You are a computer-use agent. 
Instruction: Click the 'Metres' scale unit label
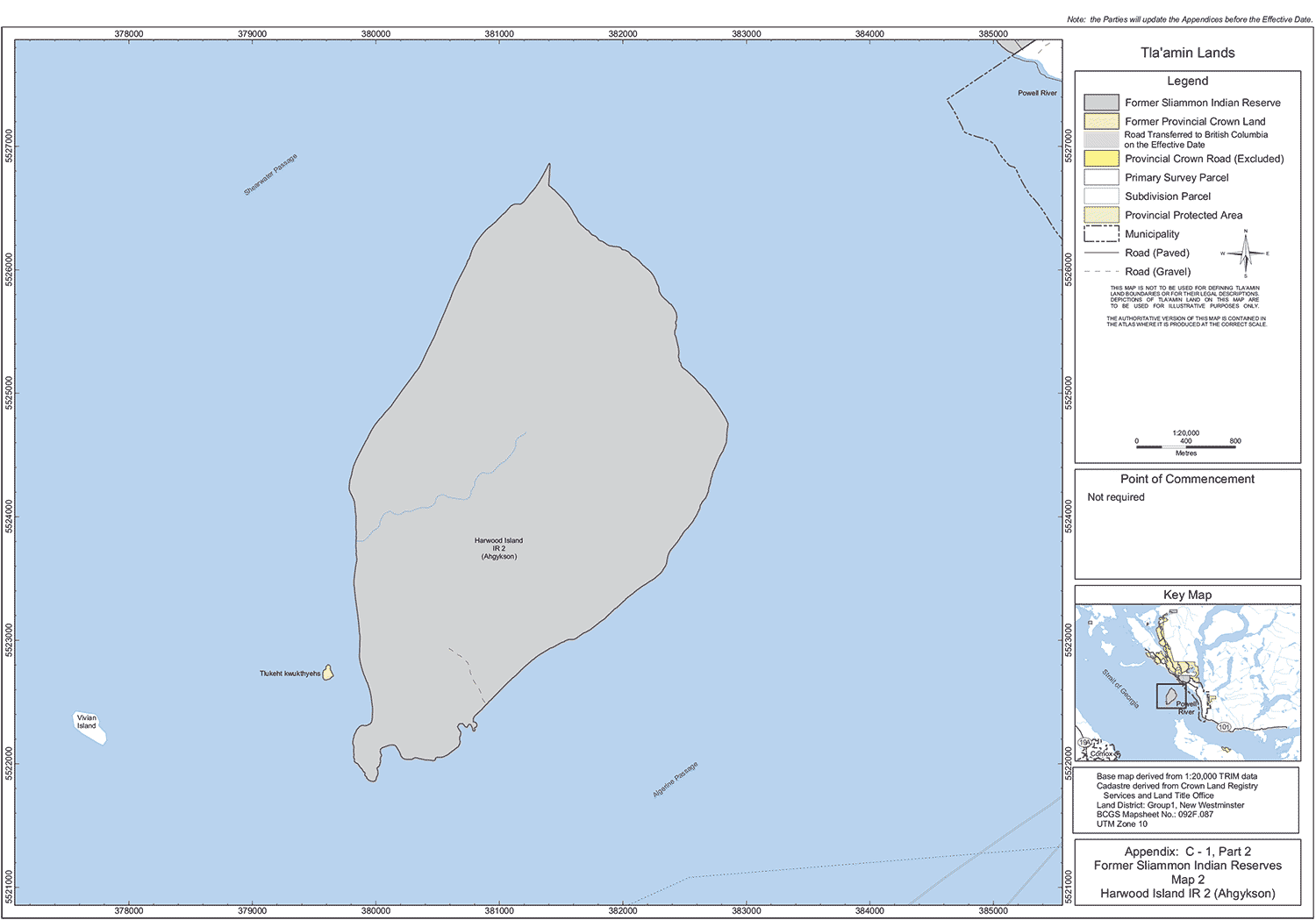pyautogui.click(x=1186, y=453)
